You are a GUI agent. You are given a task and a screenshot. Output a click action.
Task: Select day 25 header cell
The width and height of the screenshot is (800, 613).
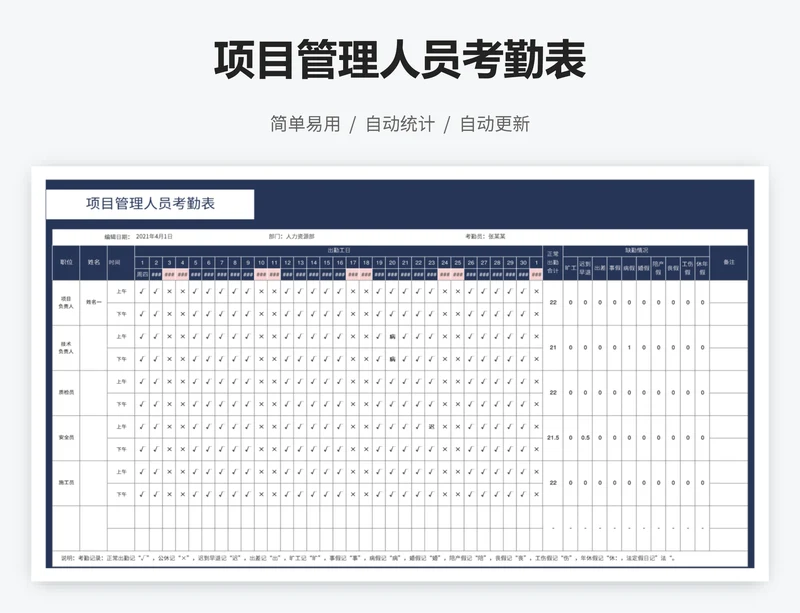pos(458,262)
